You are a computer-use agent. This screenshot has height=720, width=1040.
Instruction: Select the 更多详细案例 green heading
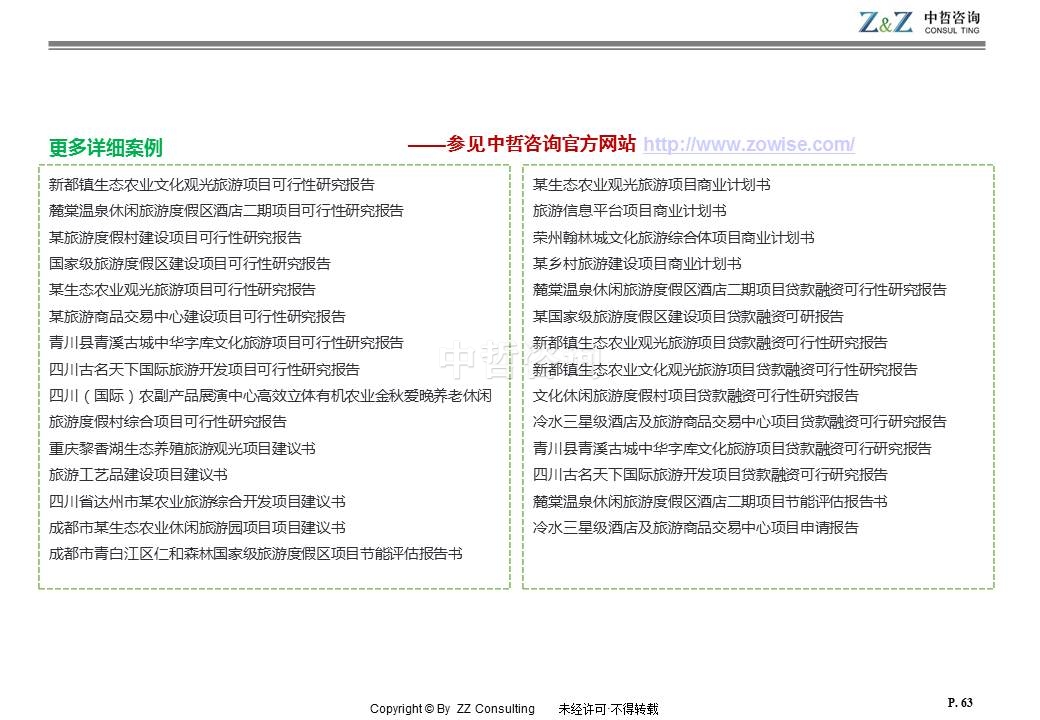coord(105,148)
